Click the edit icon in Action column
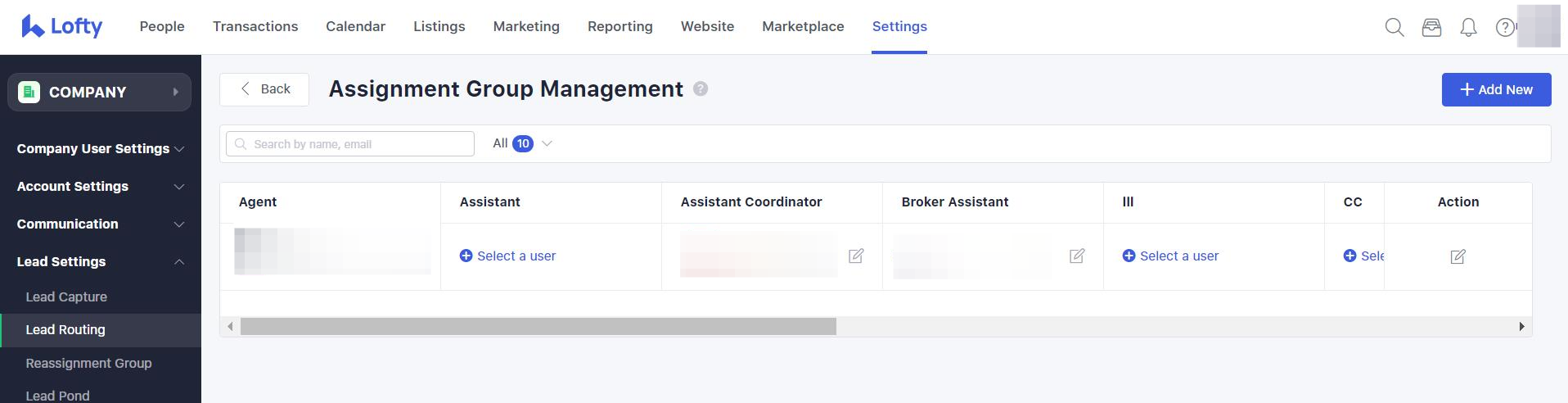This screenshot has height=403, width=1568. (x=1458, y=256)
